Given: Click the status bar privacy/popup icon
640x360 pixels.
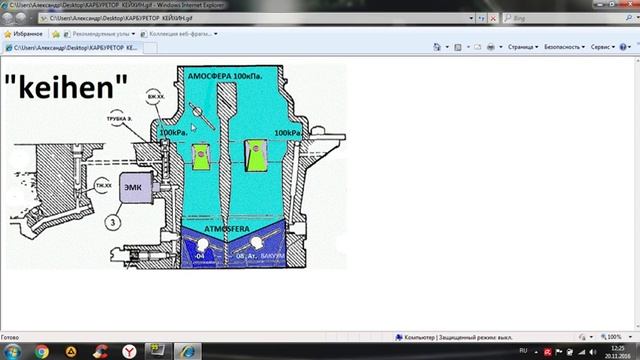Looking at the screenshot, I should point(582,337).
